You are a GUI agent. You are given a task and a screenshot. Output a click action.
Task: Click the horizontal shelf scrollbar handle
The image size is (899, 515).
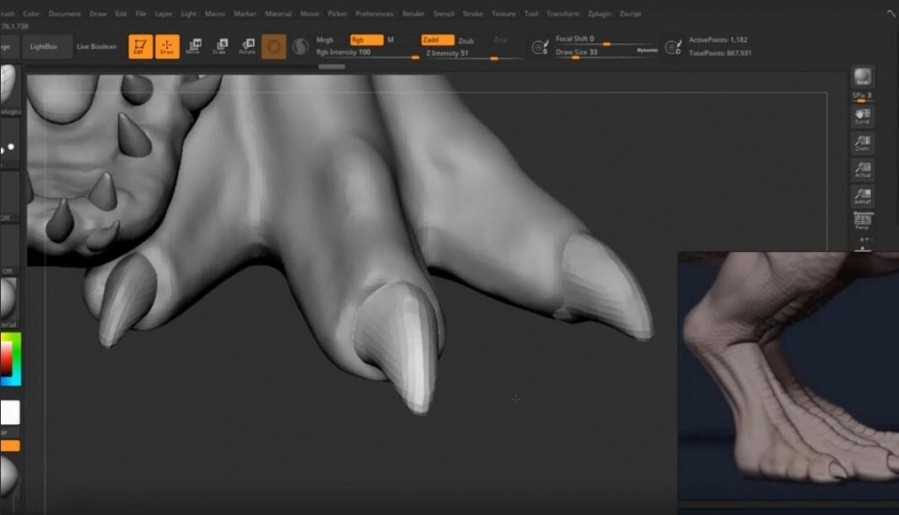[x=332, y=67]
